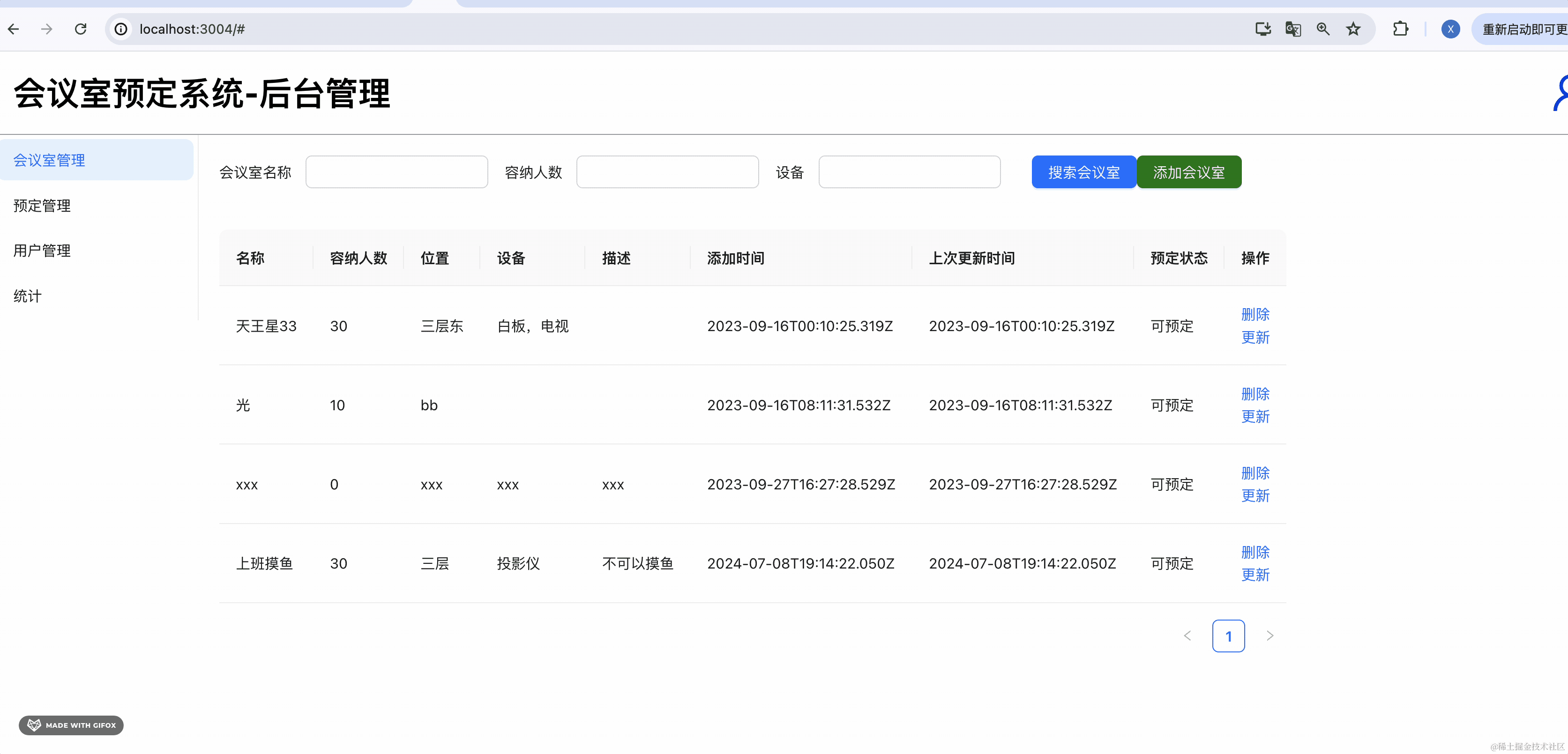Click the browser back arrow icon
Screen dimensions: 1568x754
pos(14,29)
